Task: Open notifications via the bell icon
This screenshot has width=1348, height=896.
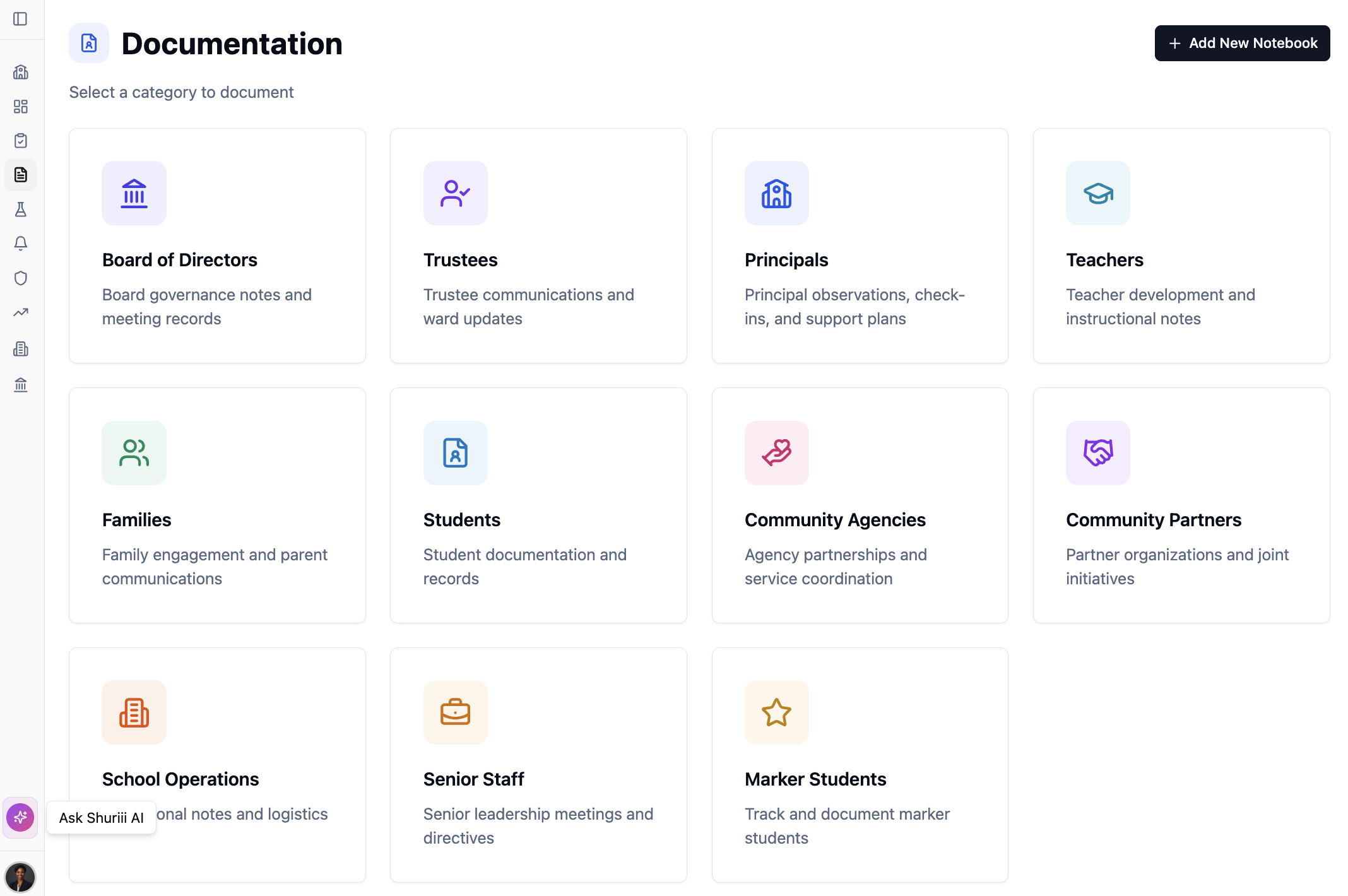Action: (21, 244)
